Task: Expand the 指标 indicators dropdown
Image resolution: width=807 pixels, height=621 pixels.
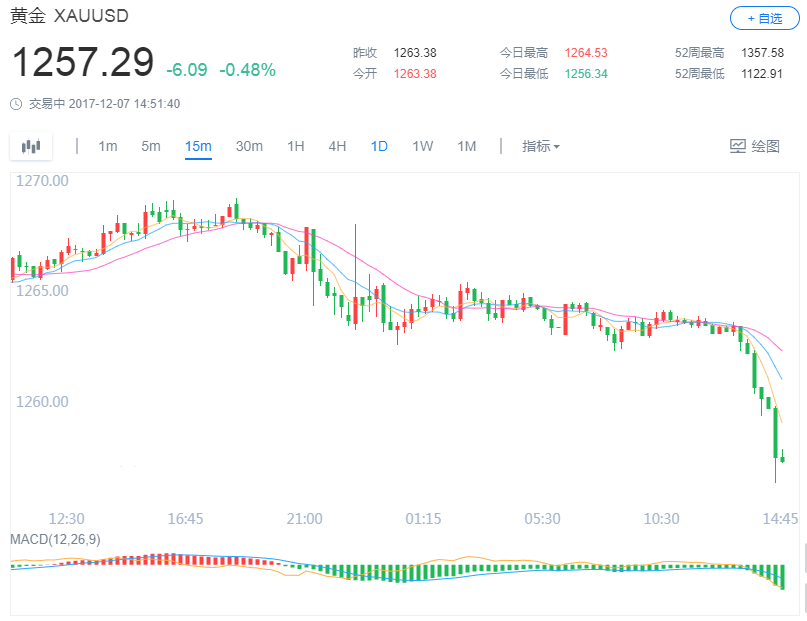Action: click(x=541, y=146)
